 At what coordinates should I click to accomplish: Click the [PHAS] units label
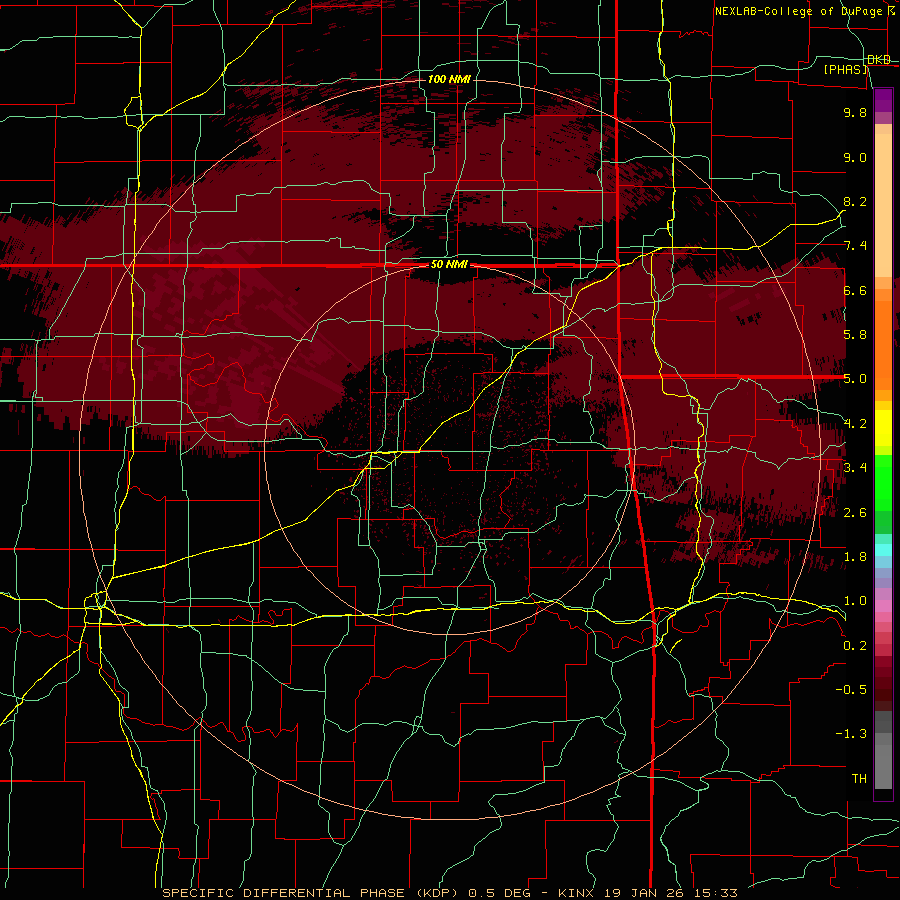point(845,69)
